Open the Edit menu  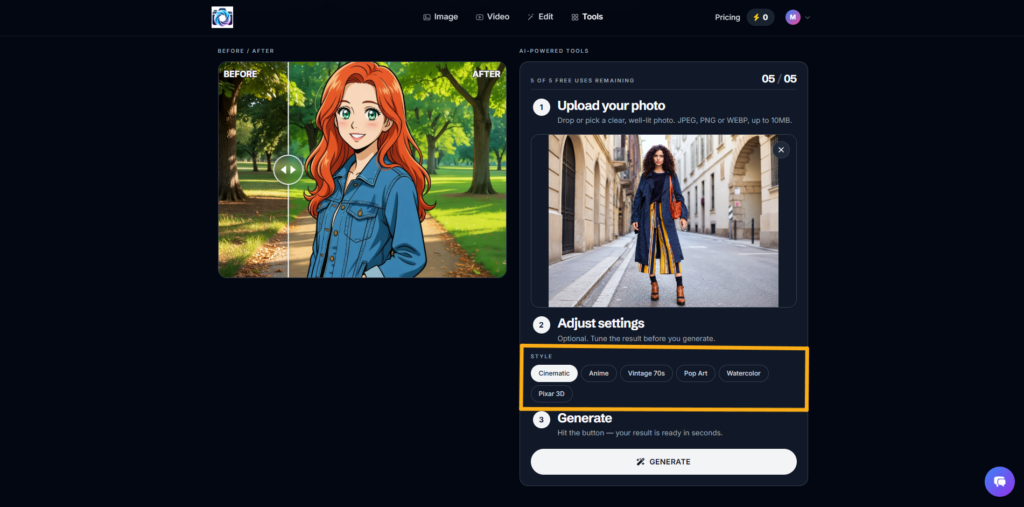click(x=540, y=17)
